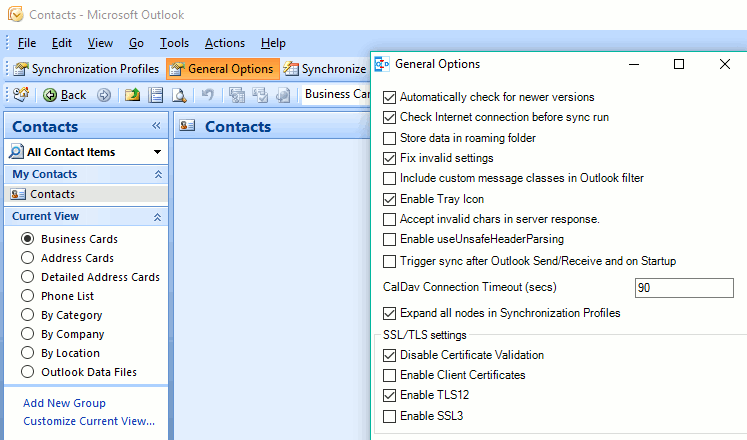Minimize the General Options dialog
The image size is (747, 440).
(634, 64)
